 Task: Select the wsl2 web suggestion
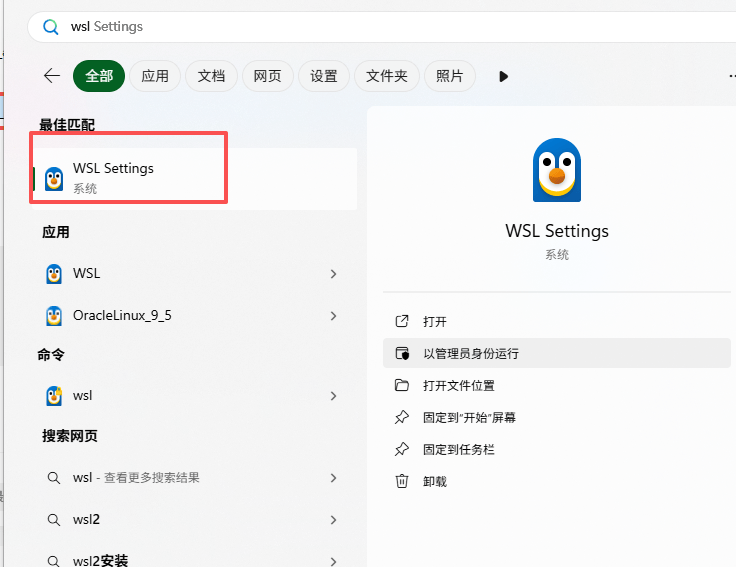pyautogui.click(x=195, y=520)
